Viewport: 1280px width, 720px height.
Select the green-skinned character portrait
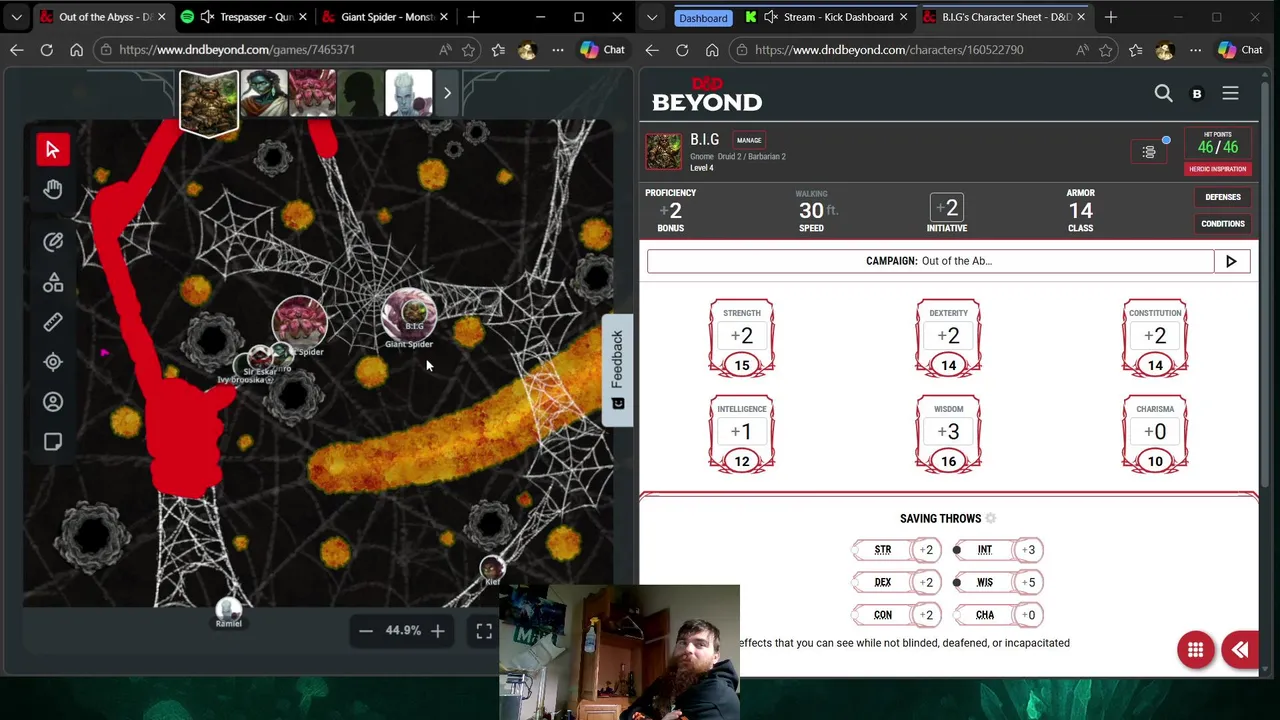tap(264, 94)
